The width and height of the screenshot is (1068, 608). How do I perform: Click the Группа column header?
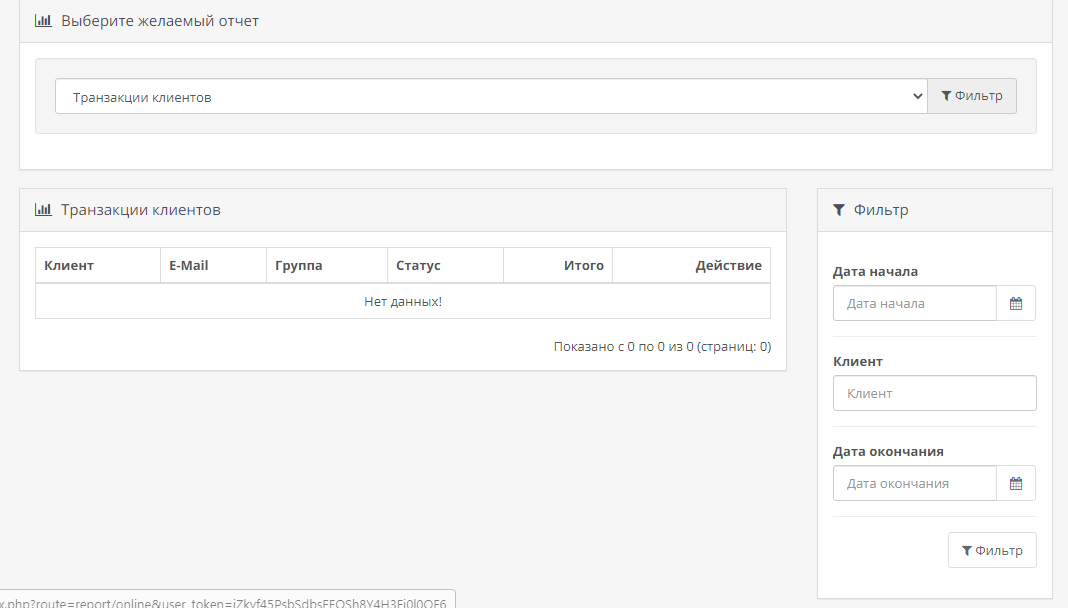pos(299,266)
